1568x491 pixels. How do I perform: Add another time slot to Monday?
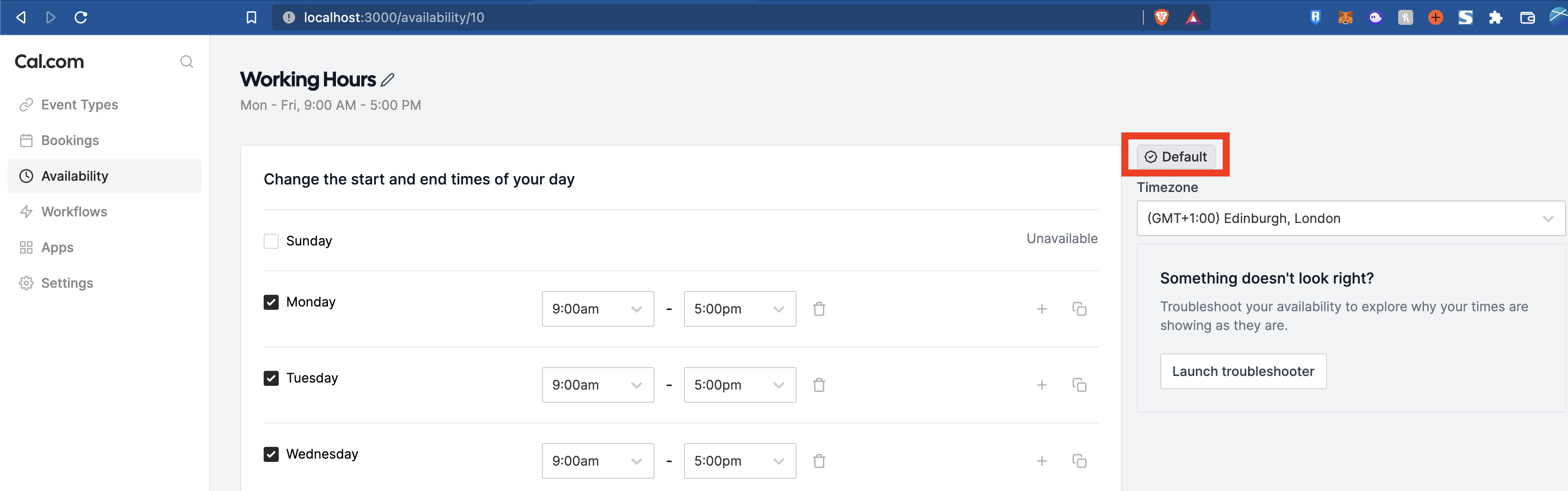[x=1042, y=309]
